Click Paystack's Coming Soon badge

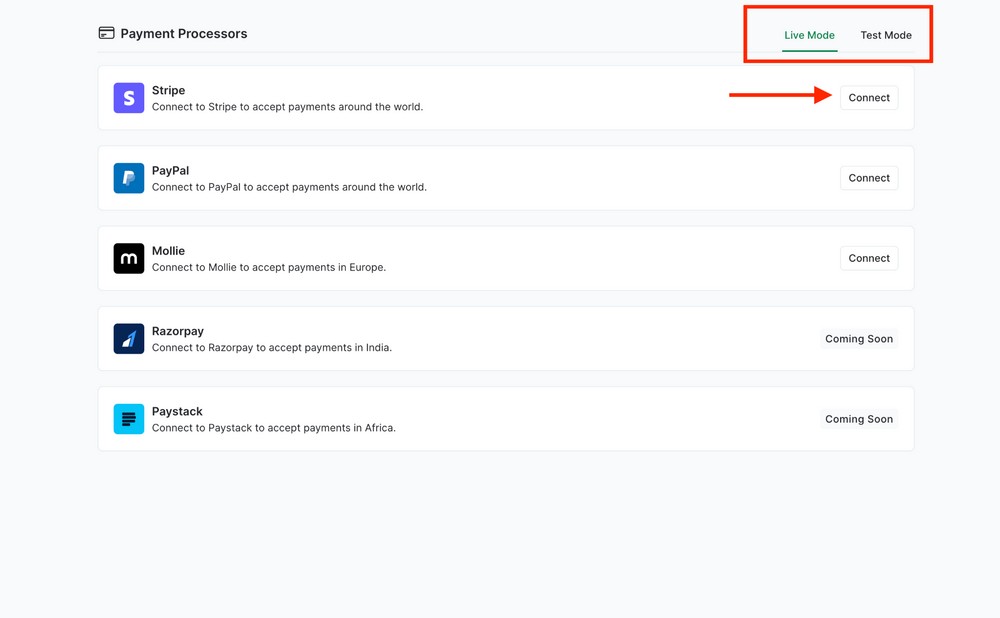858,418
